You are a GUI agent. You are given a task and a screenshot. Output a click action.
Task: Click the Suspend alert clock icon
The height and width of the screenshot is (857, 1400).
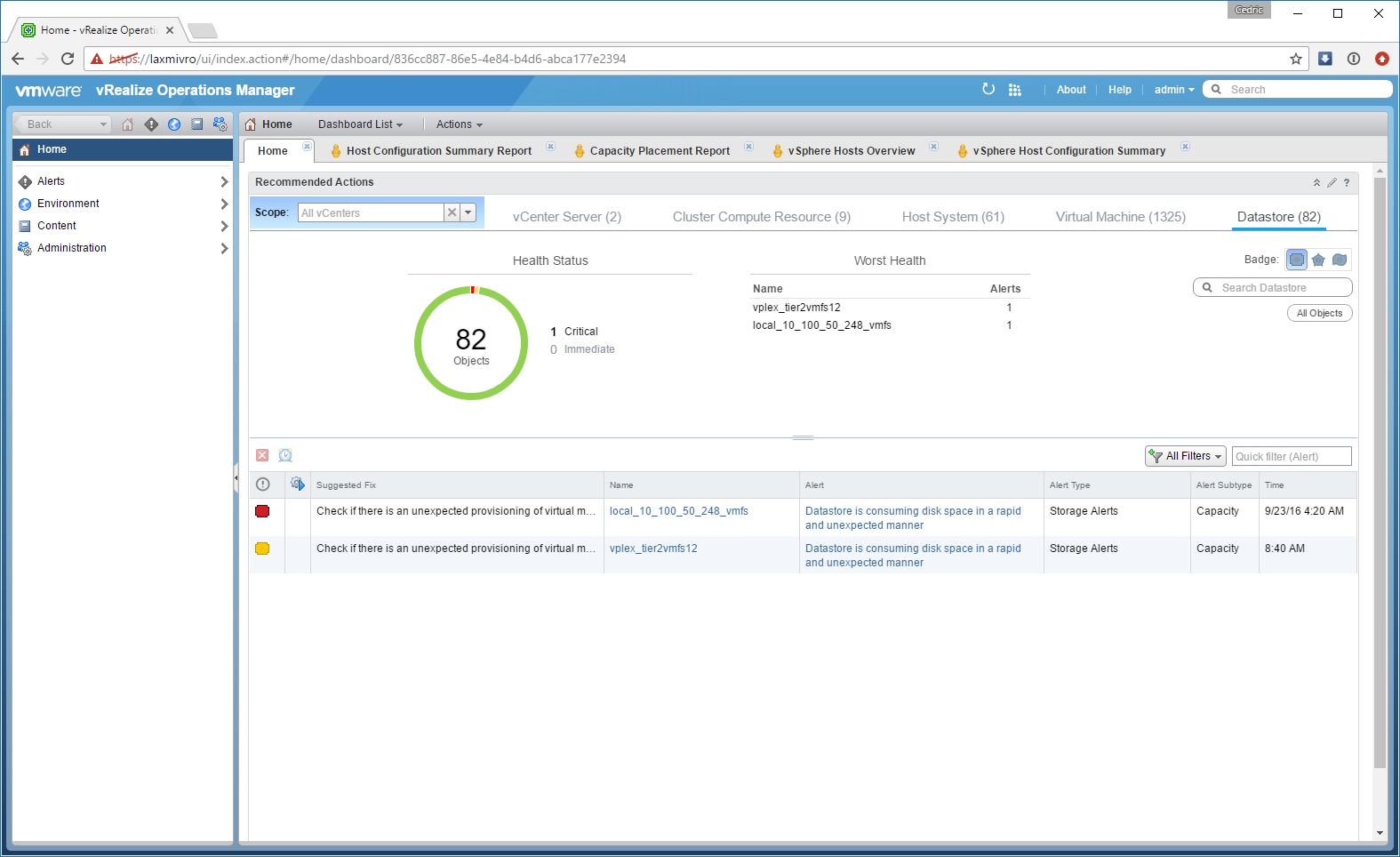pyautogui.click(x=285, y=456)
